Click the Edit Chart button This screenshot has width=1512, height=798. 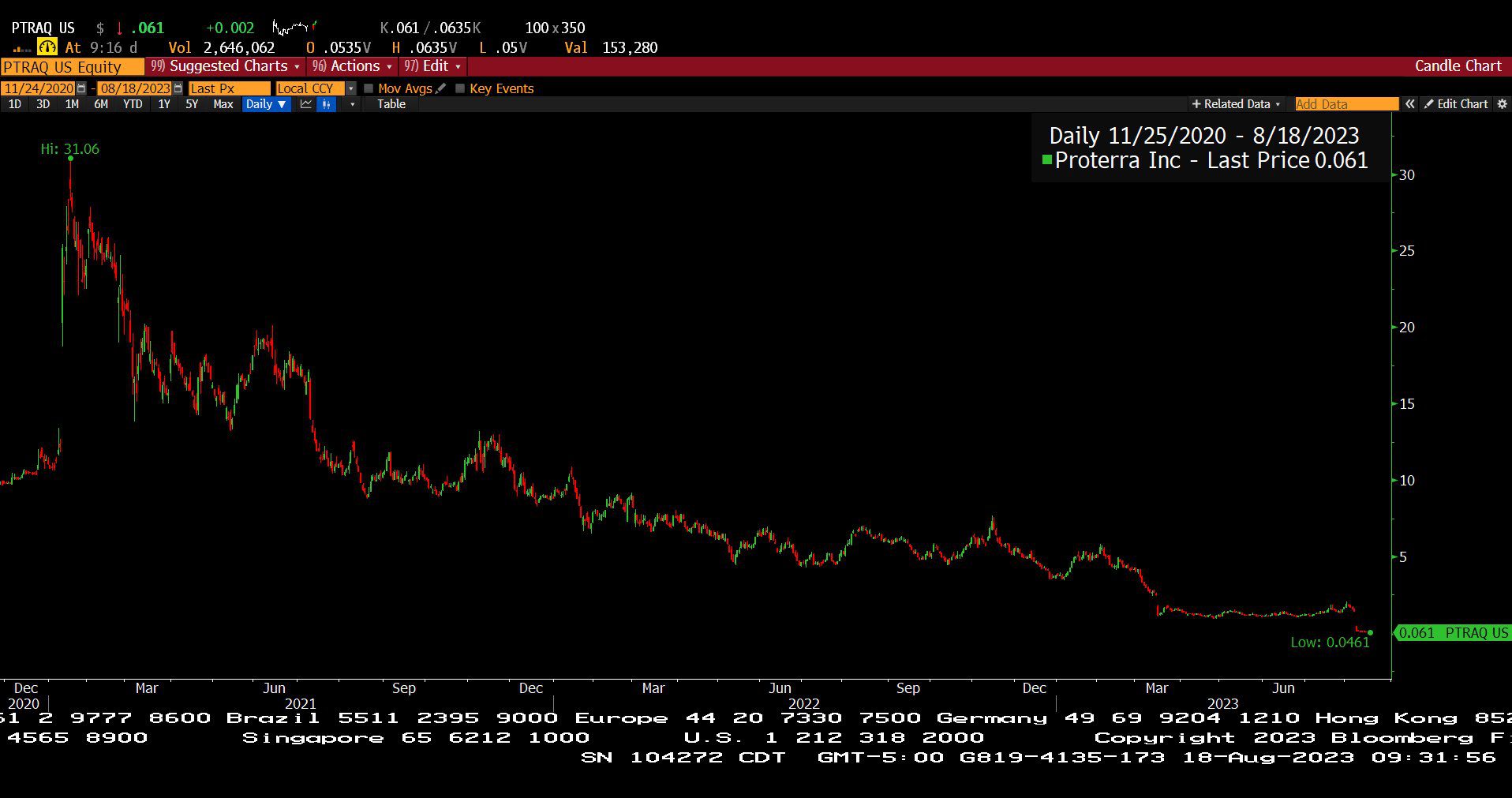[1456, 104]
